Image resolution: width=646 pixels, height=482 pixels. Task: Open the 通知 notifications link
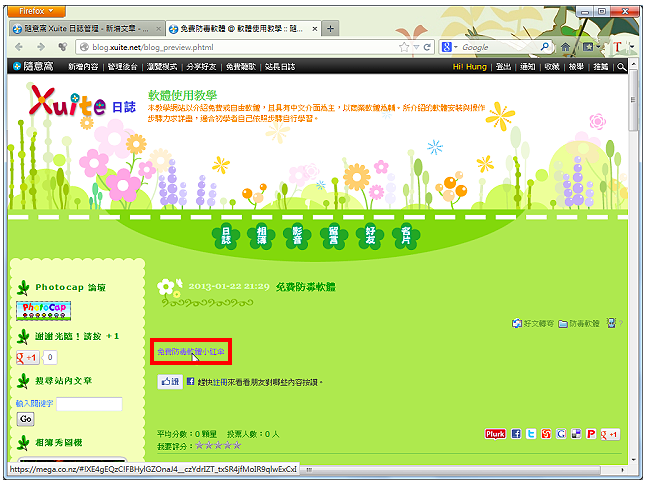click(x=527, y=67)
